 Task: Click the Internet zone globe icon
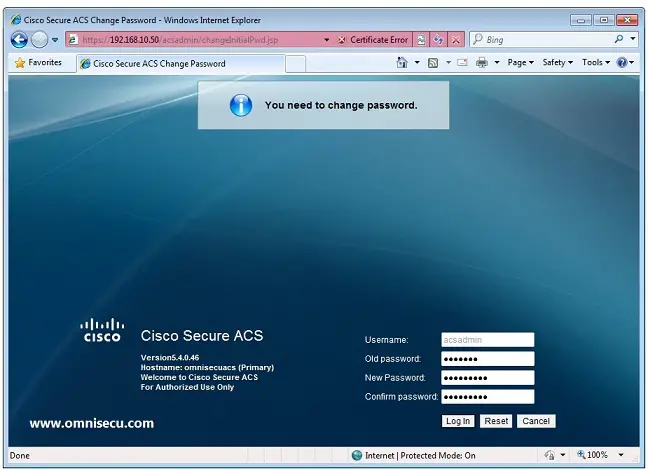click(x=357, y=455)
